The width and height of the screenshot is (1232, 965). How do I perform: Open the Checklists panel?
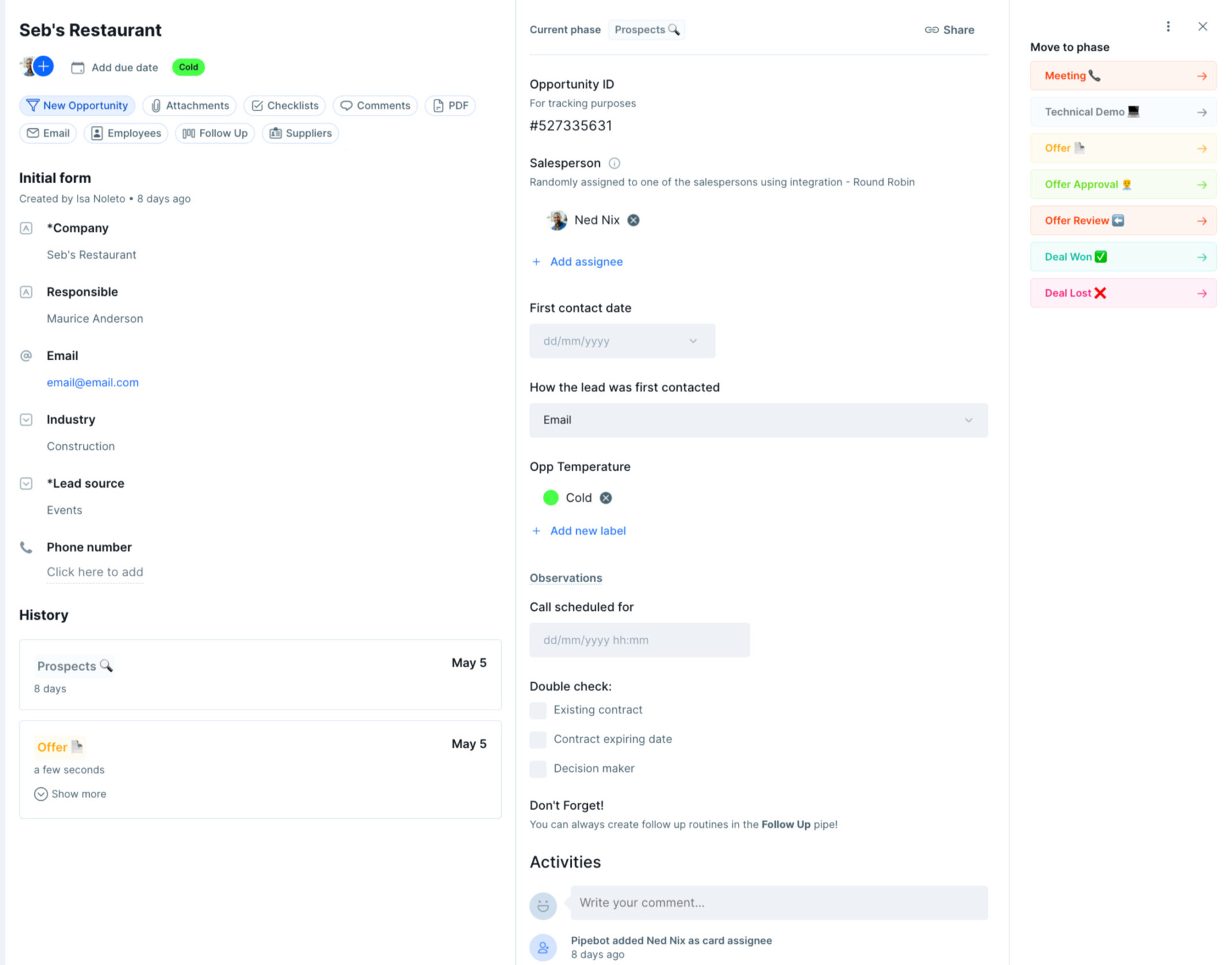tap(284, 105)
